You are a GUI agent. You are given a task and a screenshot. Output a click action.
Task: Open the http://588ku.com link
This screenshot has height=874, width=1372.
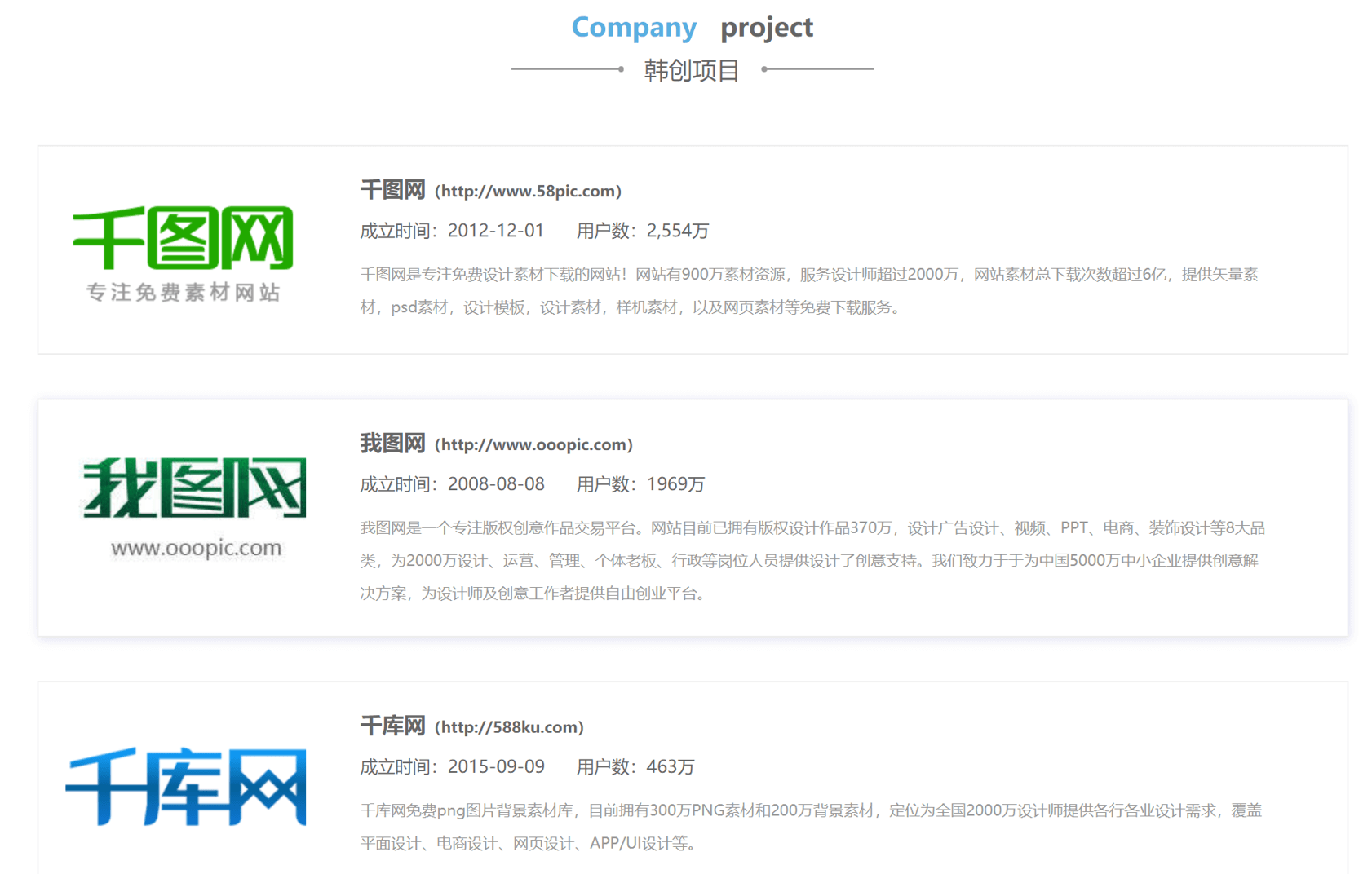pyautogui.click(x=509, y=727)
